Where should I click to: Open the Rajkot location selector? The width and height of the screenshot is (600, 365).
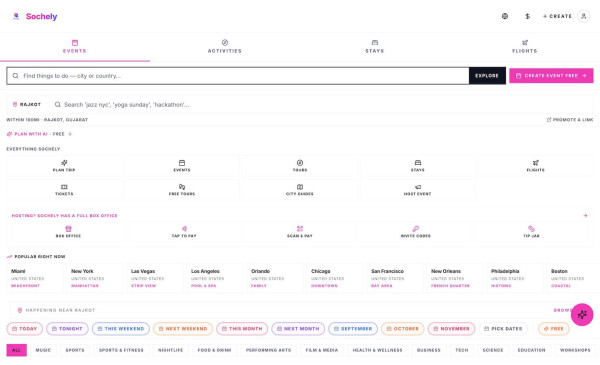click(27, 104)
